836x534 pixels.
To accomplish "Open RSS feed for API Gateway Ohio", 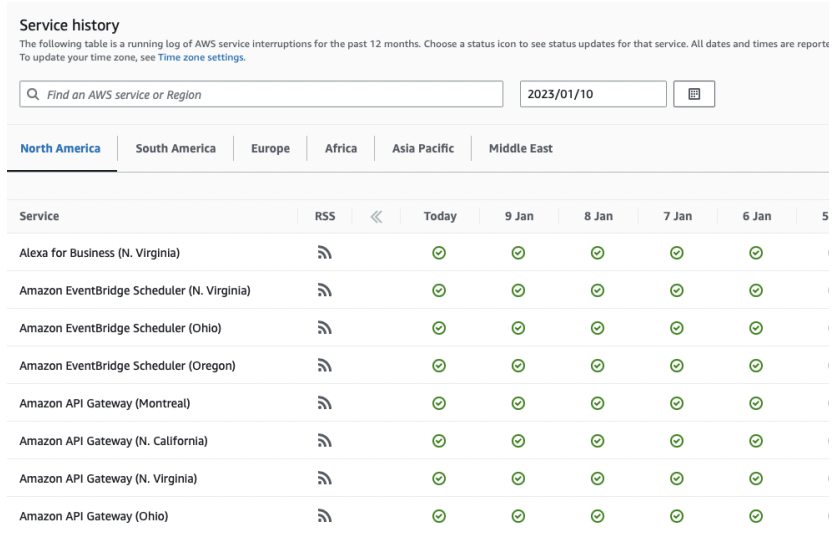I will click(325, 516).
